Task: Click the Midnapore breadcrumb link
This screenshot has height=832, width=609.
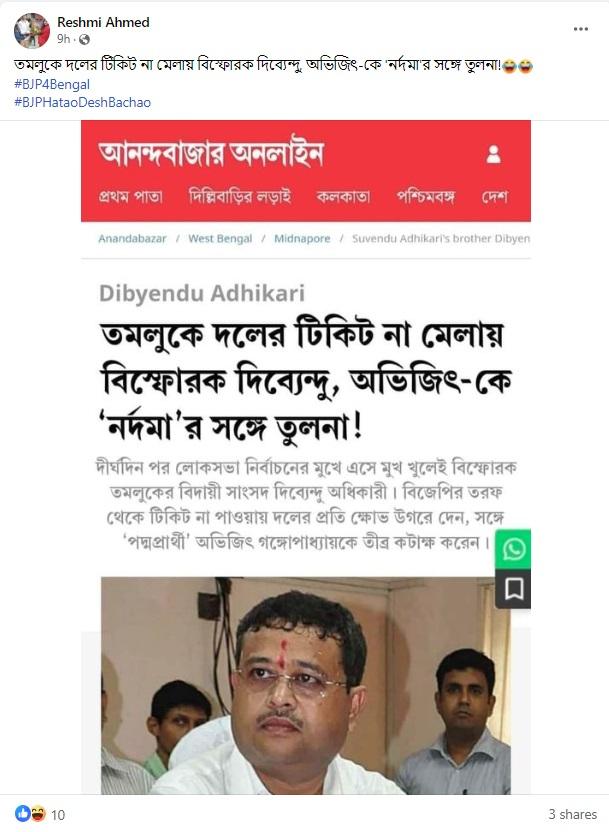Action: (x=302, y=239)
